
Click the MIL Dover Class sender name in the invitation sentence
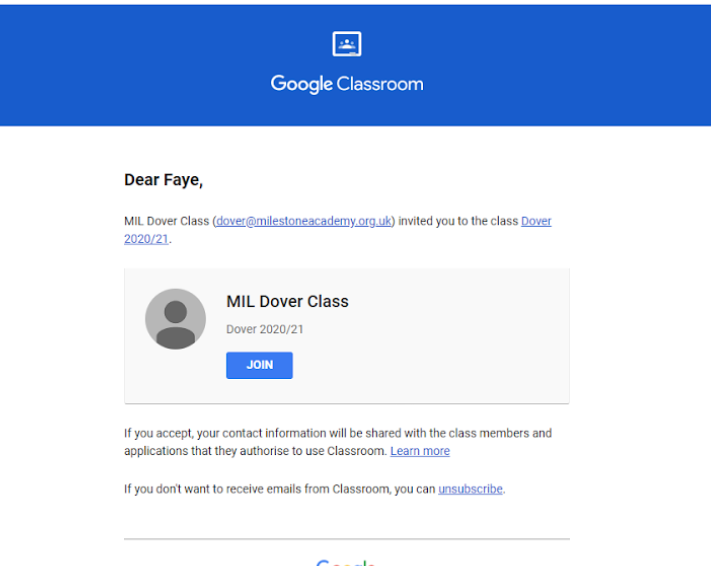click(x=166, y=221)
